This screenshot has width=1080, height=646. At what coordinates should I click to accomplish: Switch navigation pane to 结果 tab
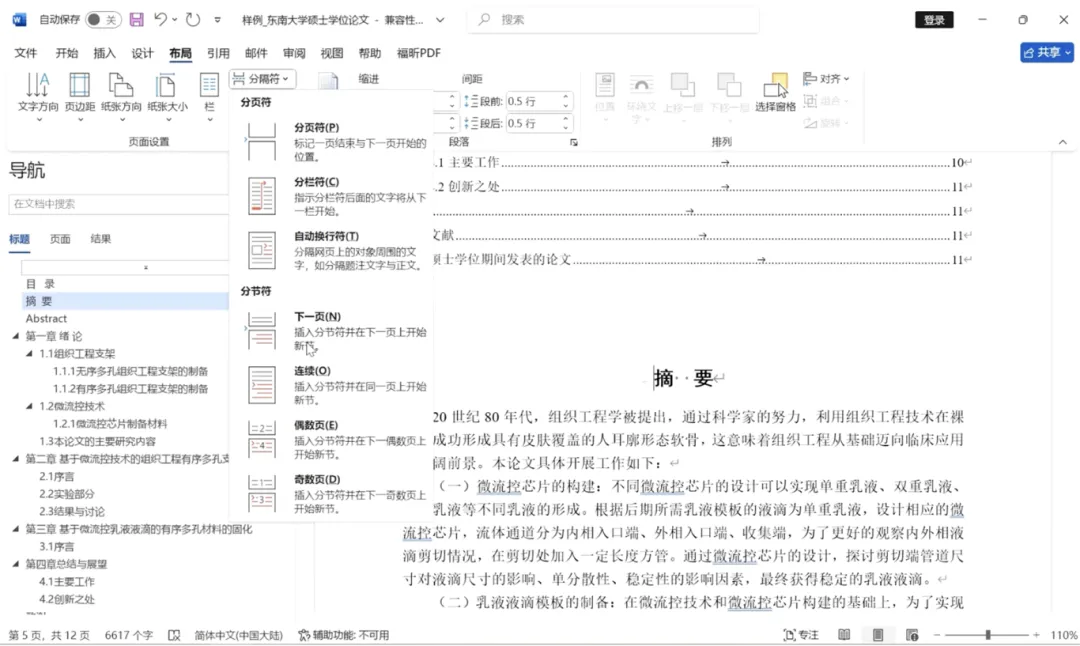[x=101, y=239]
